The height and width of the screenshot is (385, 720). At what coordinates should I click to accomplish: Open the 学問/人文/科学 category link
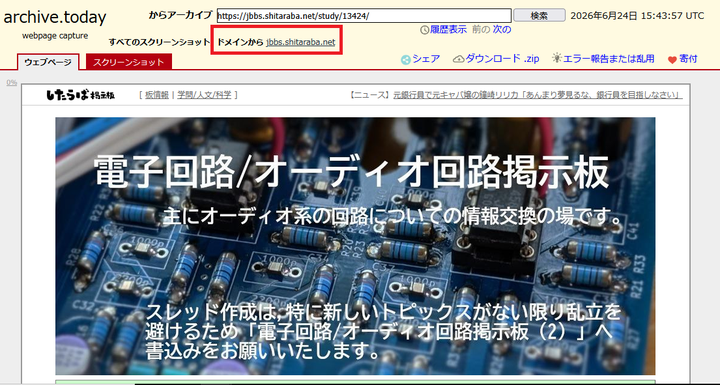pyautogui.click(x=204, y=95)
